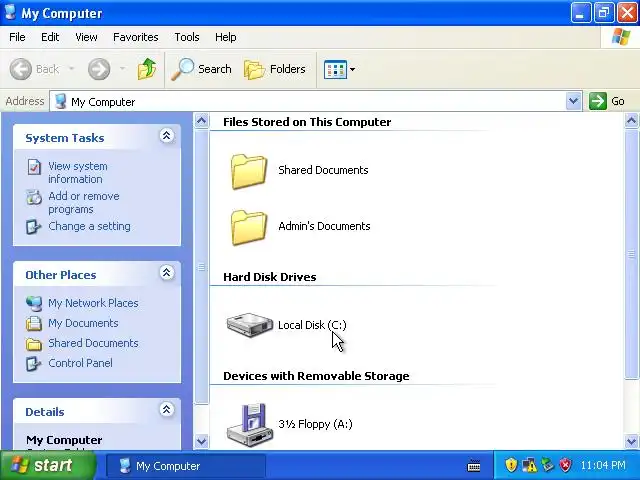640x480 pixels.
Task: Click the Safely Remove Hardware tray icon
Action: tap(547, 465)
